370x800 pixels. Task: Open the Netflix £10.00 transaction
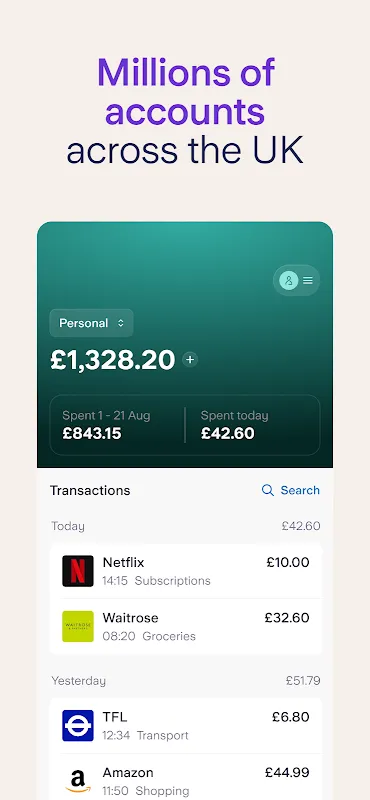click(186, 571)
